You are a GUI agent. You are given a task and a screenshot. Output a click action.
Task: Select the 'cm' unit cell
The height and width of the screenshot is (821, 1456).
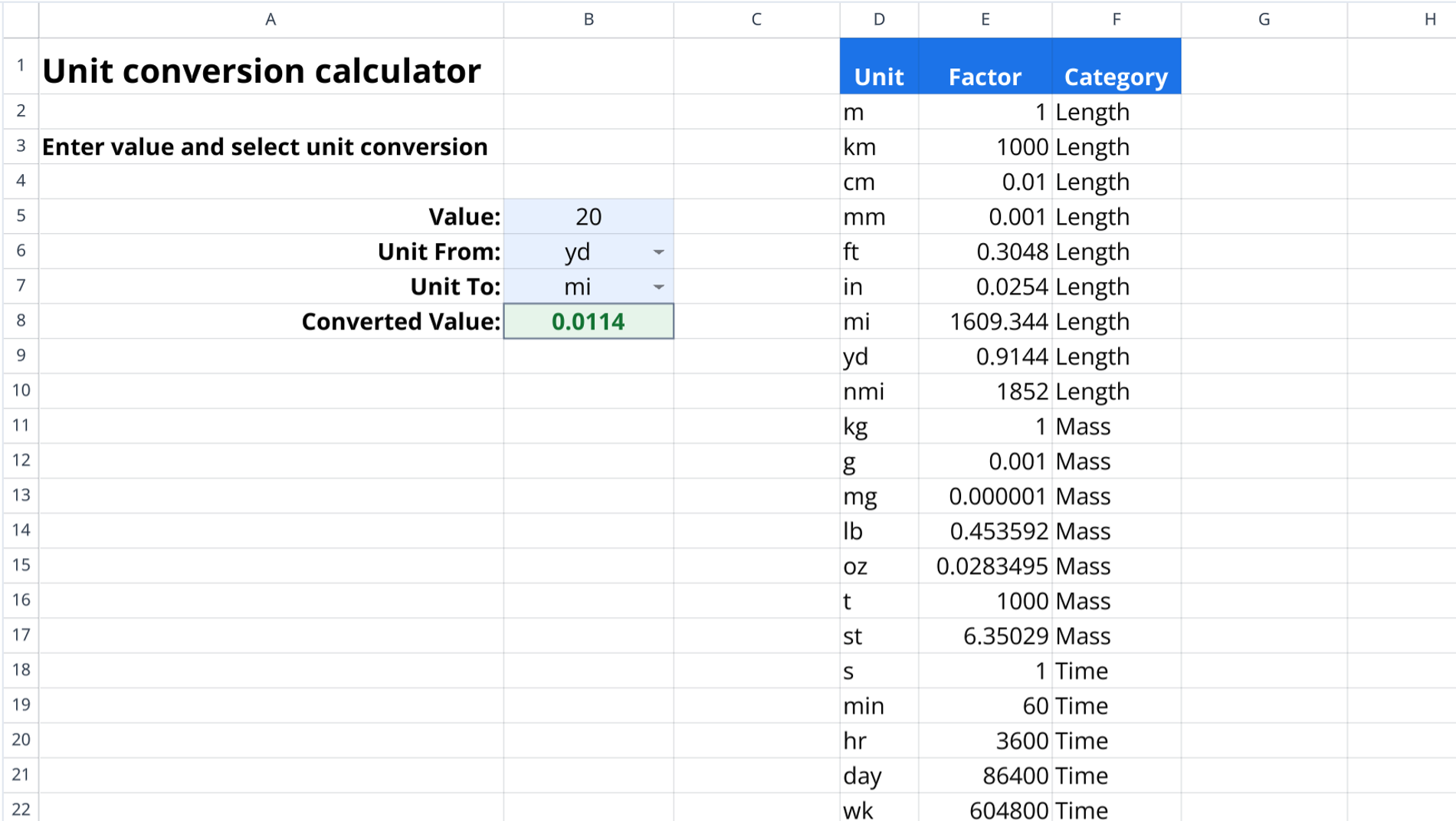pyautogui.click(x=879, y=182)
